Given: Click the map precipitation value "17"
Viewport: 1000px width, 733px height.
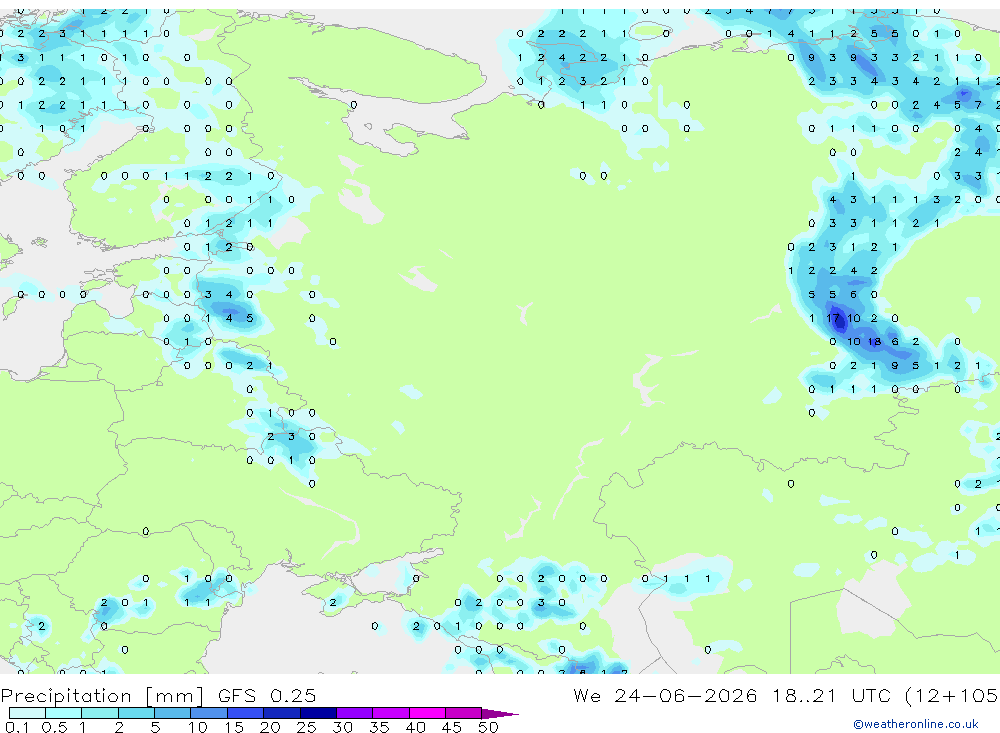Looking at the screenshot, I should click(x=833, y=318).
